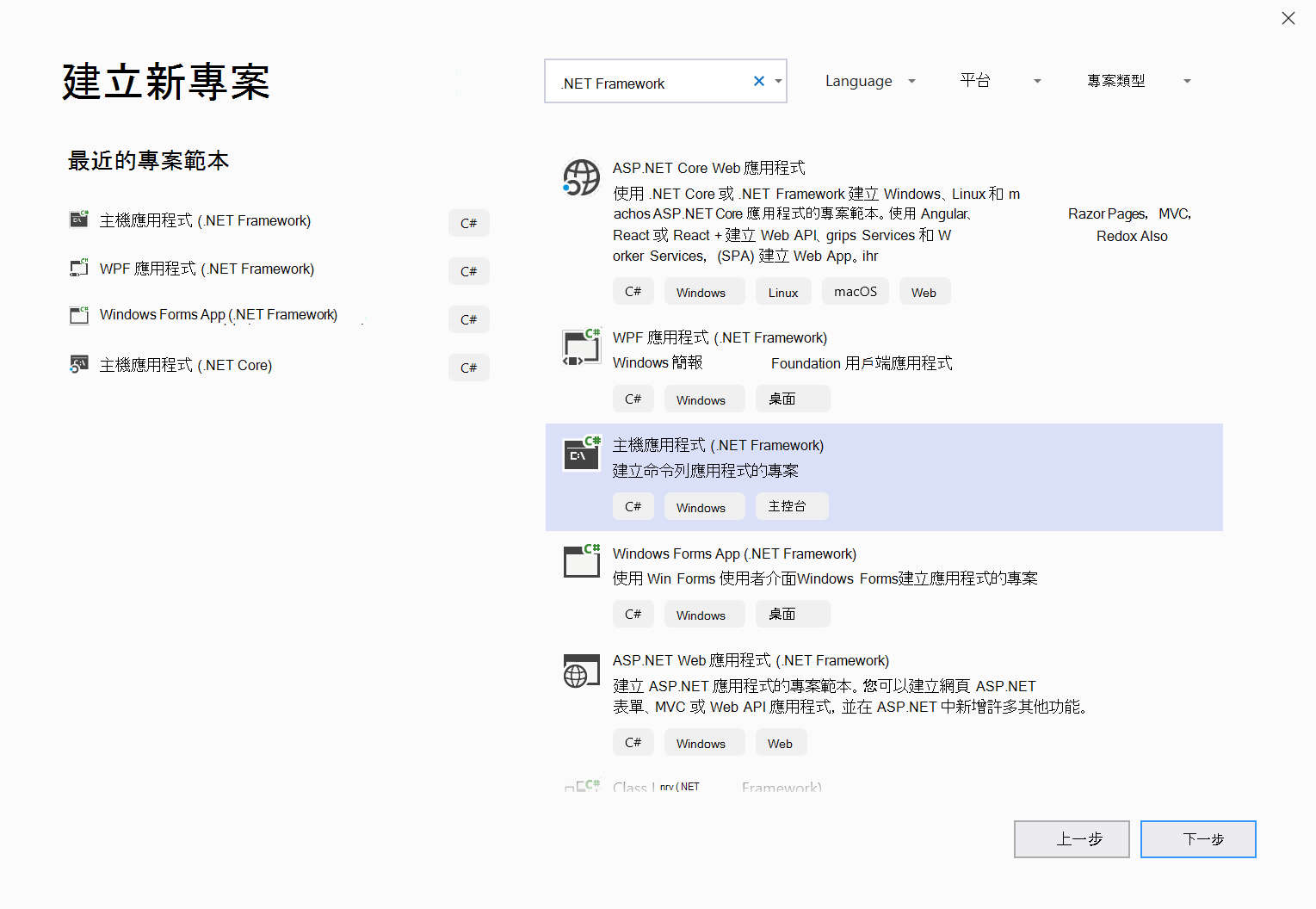Click the ASP.NET Core Web app globe icon
1316x909 pixels.
tap(581, 177)
